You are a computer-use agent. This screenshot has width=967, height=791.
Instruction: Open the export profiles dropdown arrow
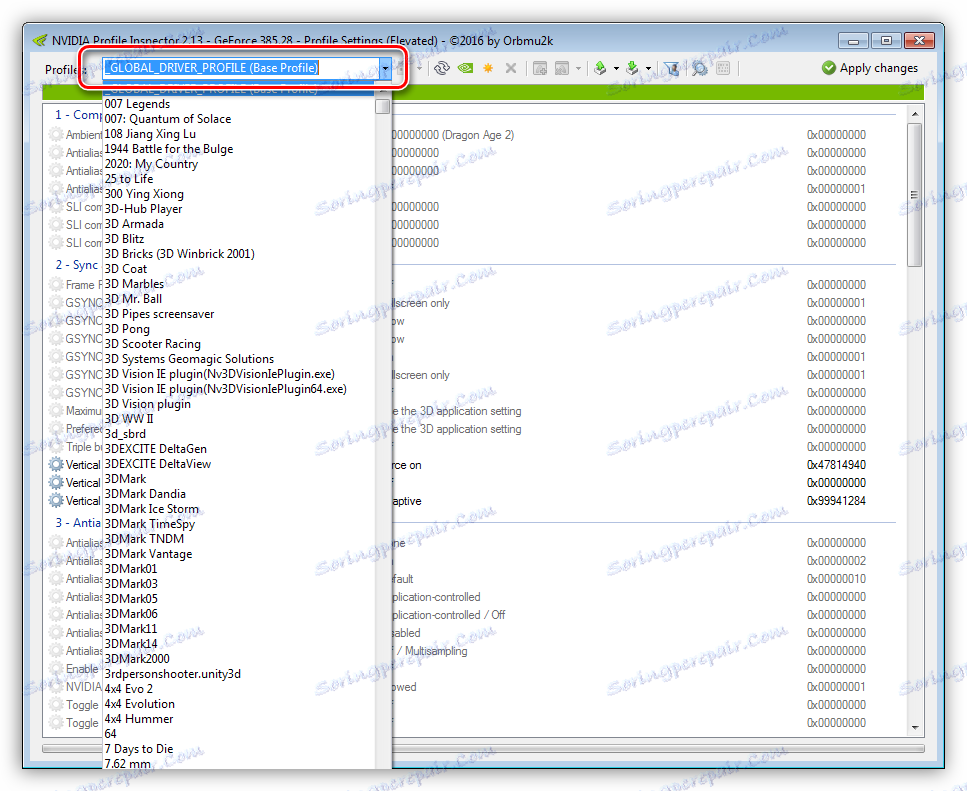(x=616, y=68)
